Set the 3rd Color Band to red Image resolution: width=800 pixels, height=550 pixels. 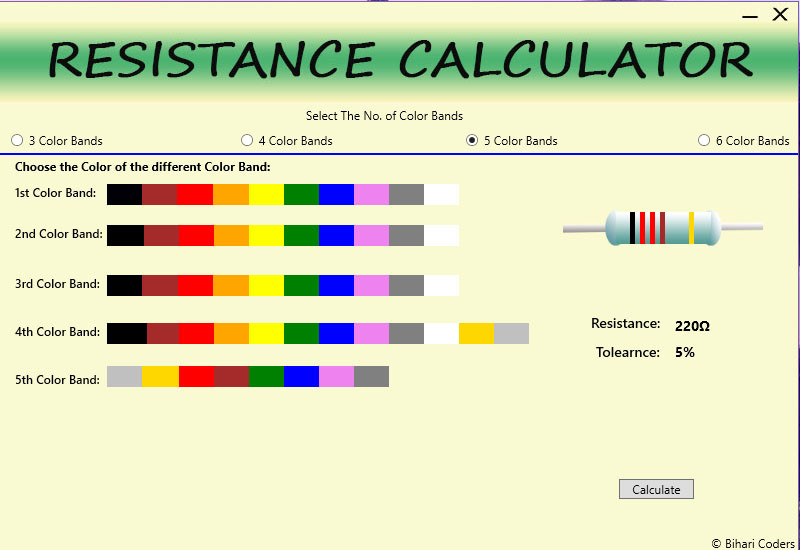coord(196,285)
